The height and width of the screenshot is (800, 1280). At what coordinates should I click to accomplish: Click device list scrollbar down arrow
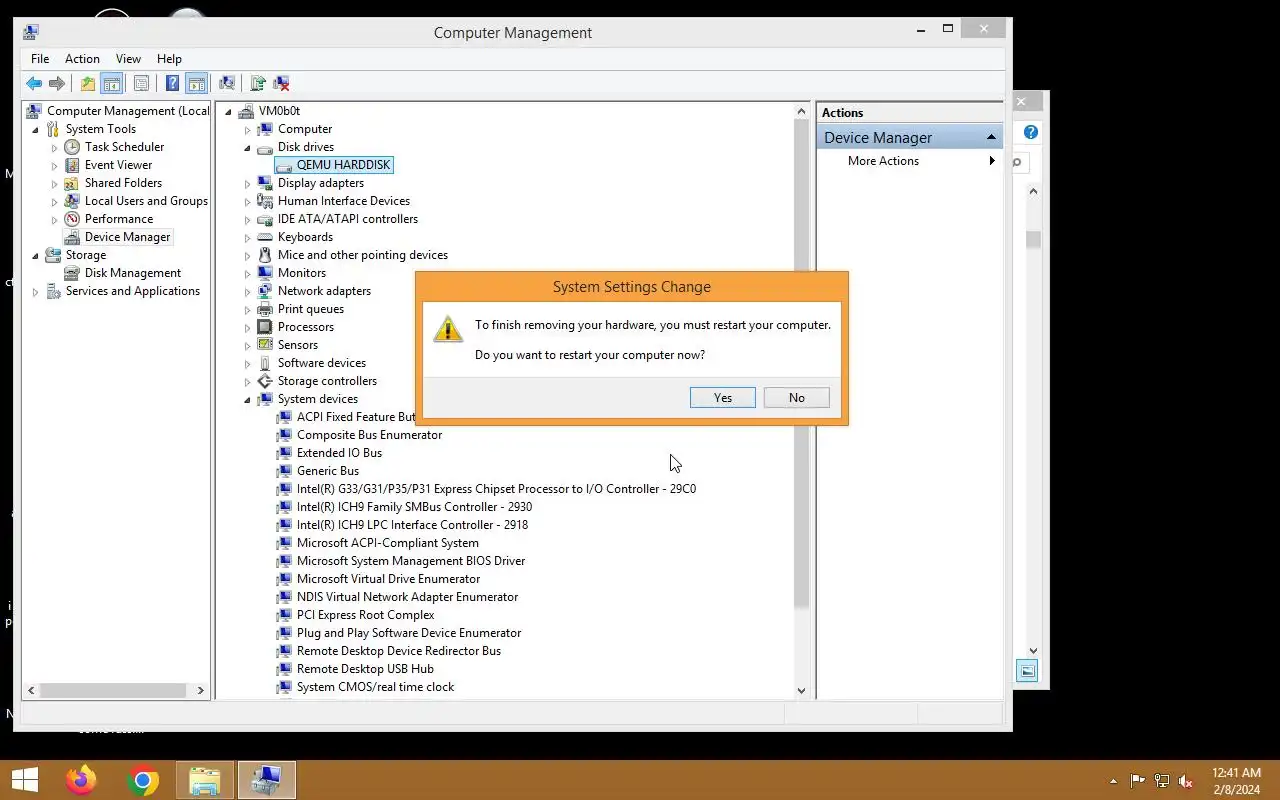(x=801, y=690)
